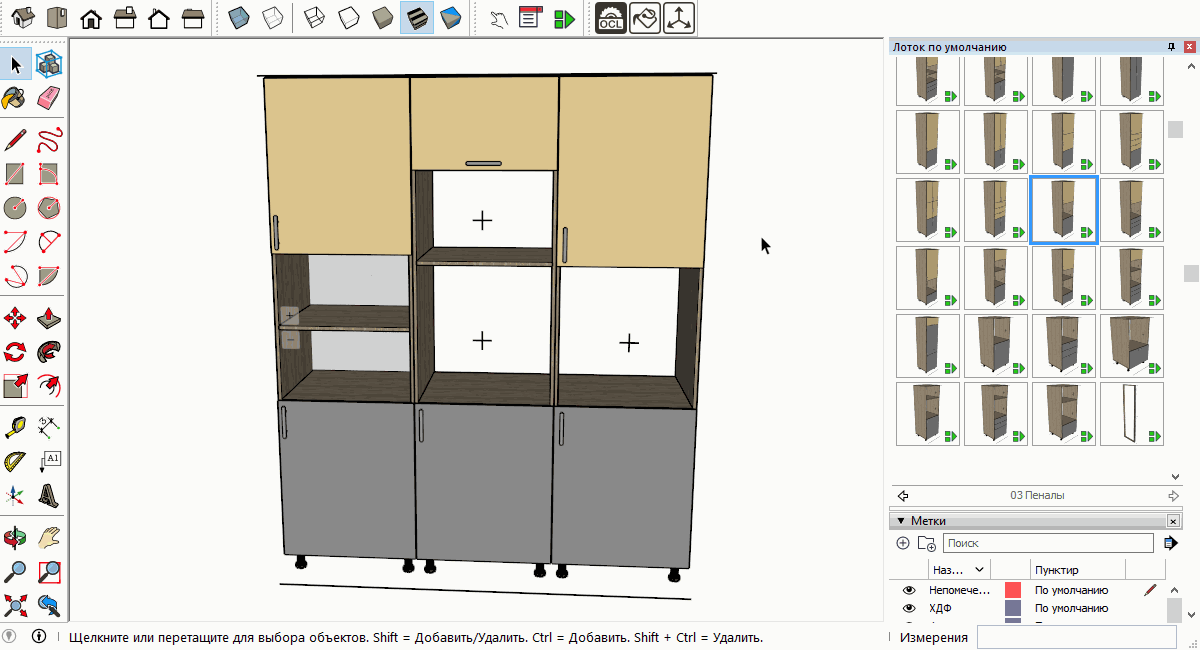Select the Move tool with red arrows

(x=15, y=319)
